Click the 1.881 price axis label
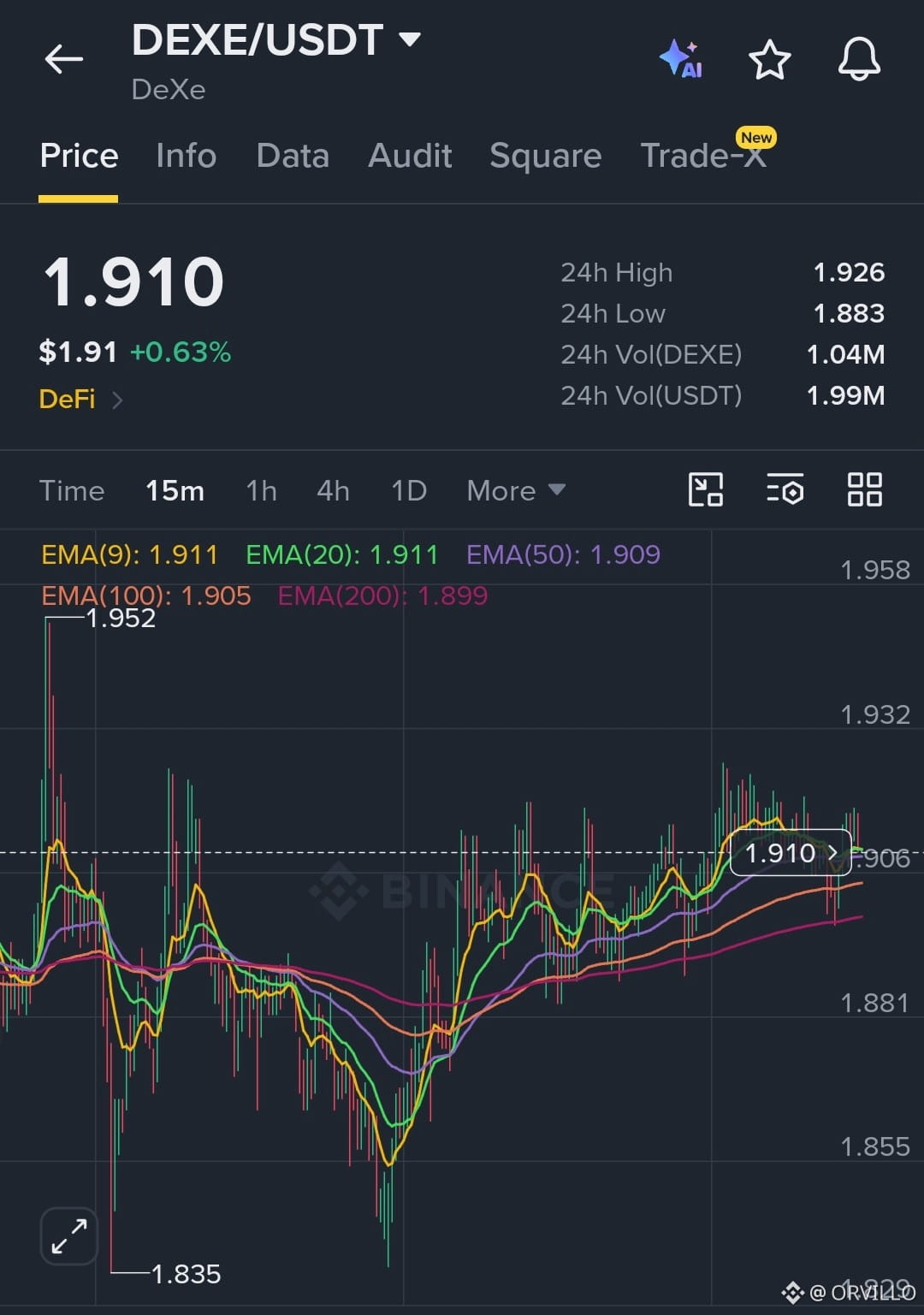The width and height of the screenshot is (924, 1315). 875,1003
